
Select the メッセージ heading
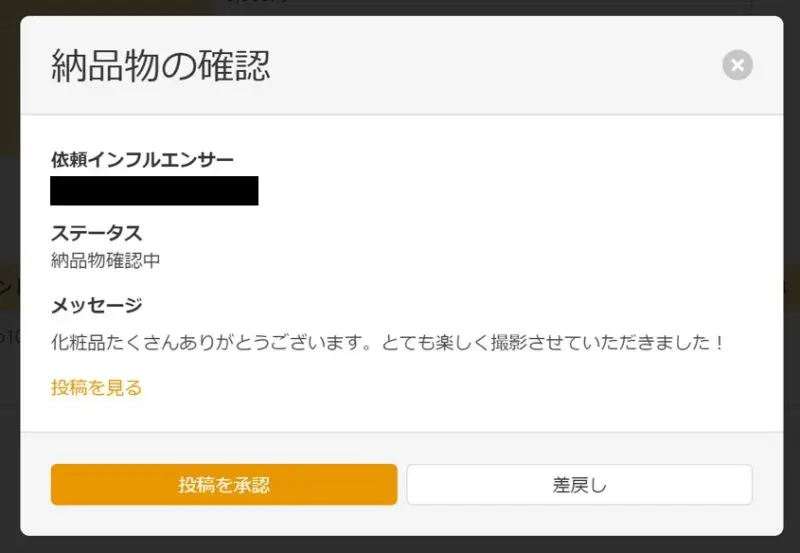(x=96, y=306)
